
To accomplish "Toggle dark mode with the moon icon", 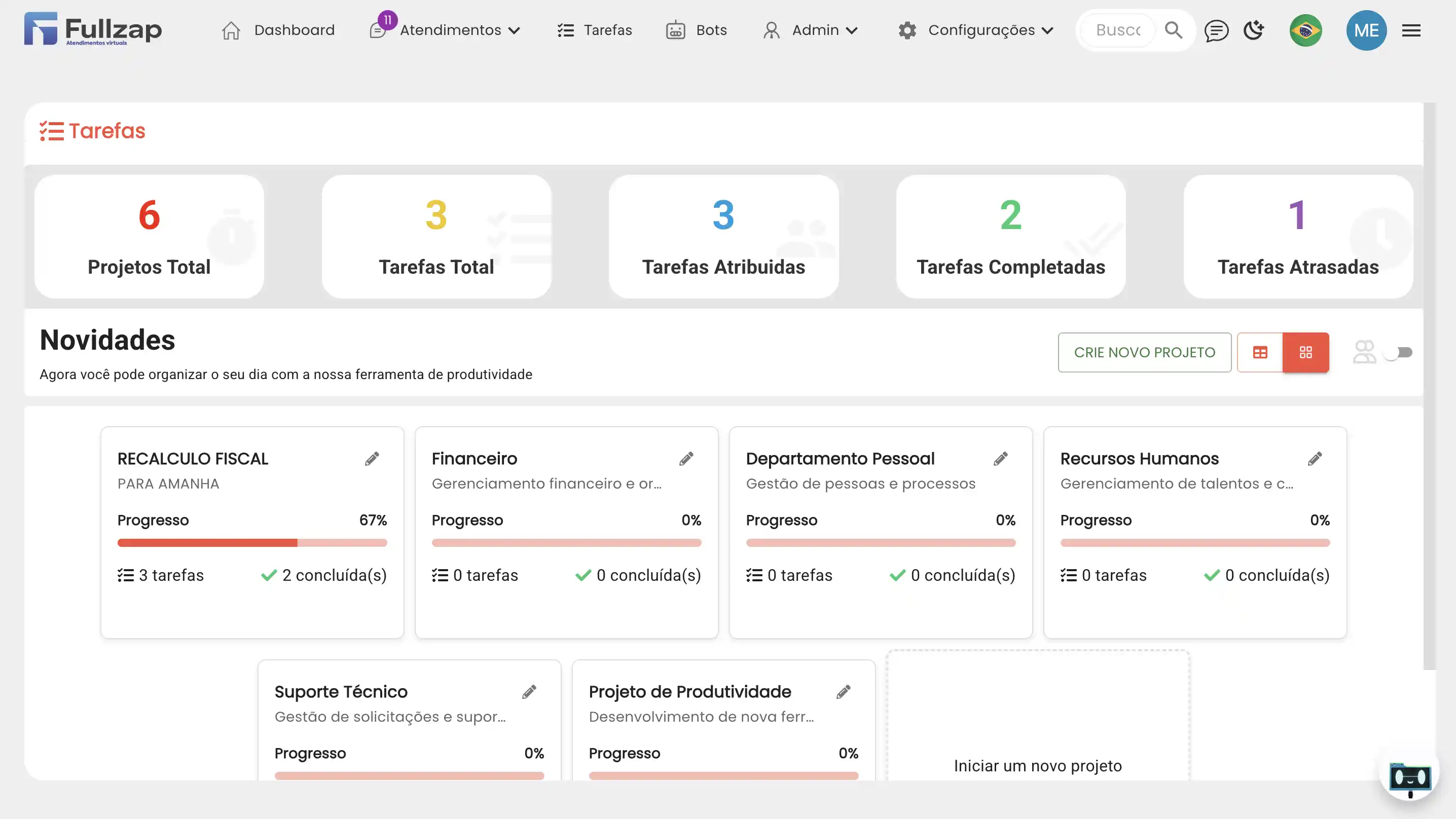I will (1254, 30).
